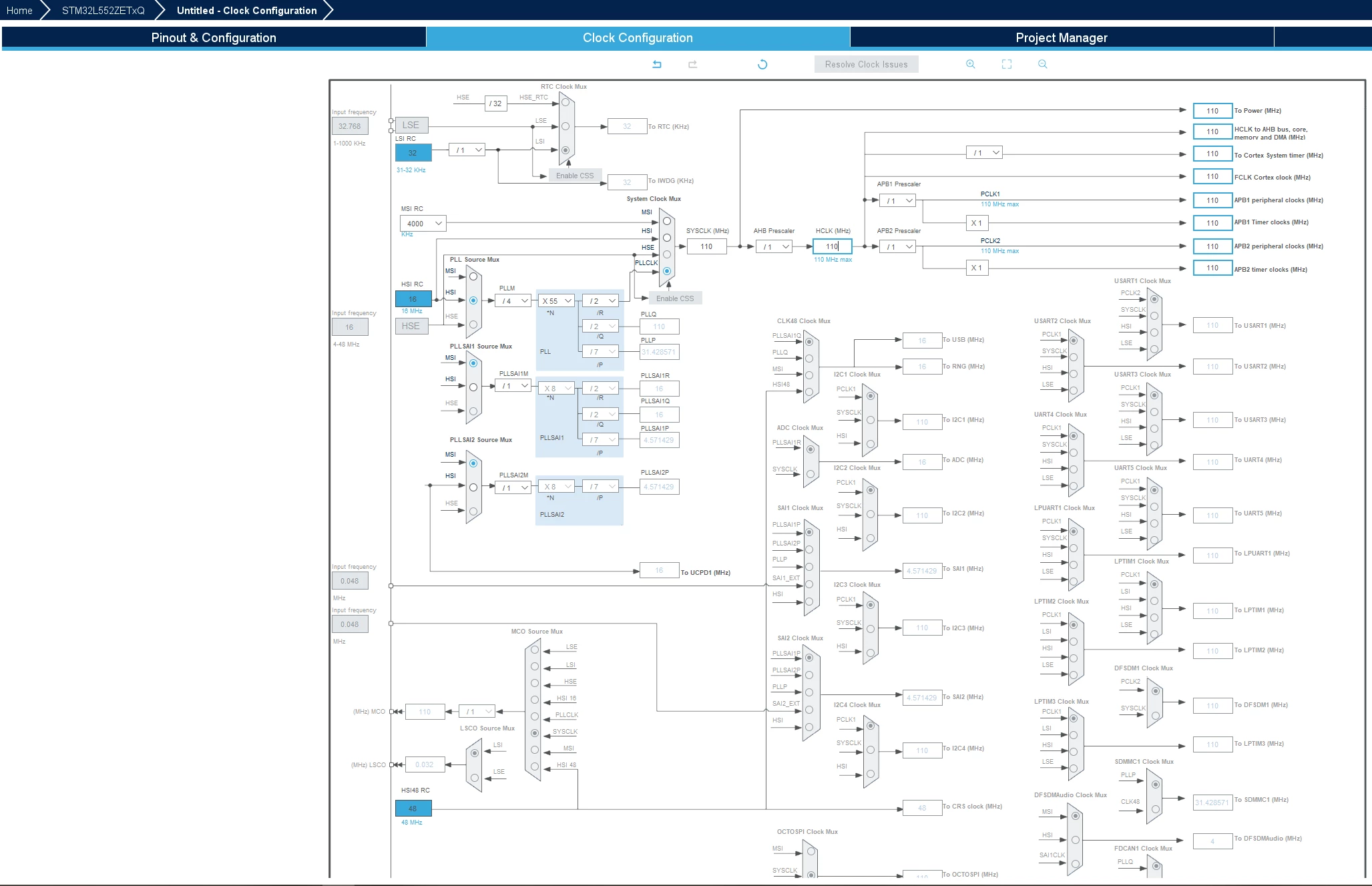Open the PLL X 55 multiplier dropdown
The height and width of the screenshot is (886, 1372).
pyautogui.click(x=557, y=301)
